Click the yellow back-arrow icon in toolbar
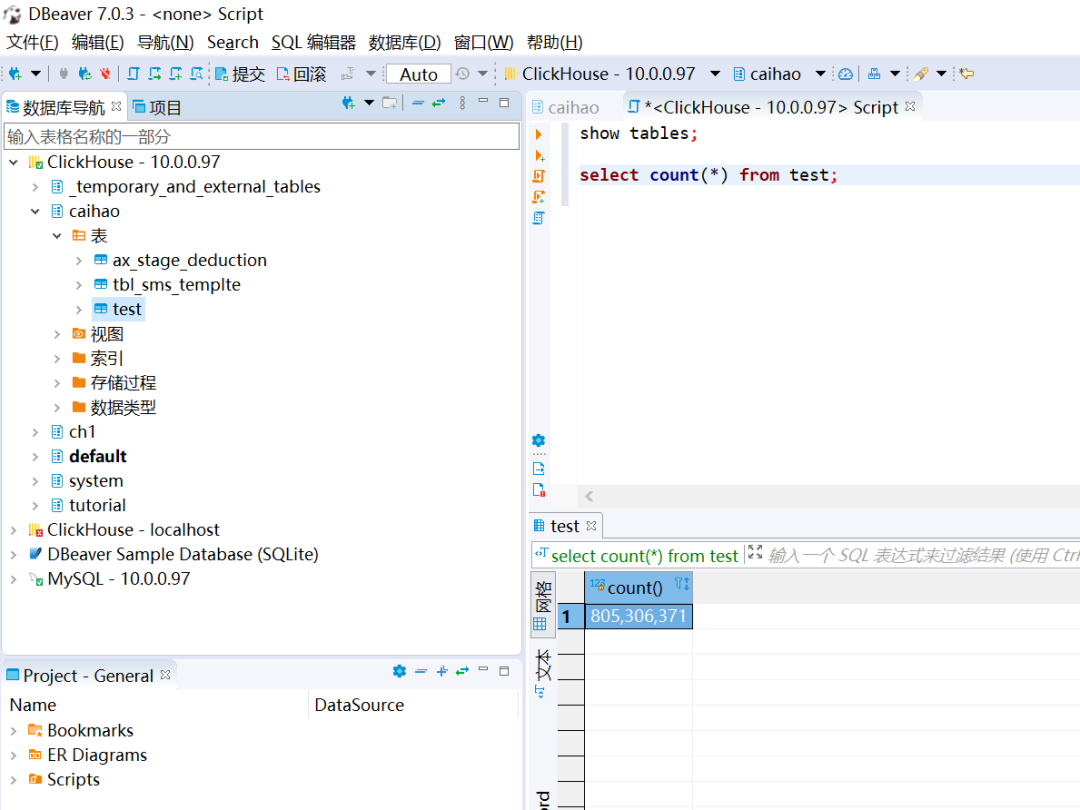The height and width of the screenshot is (810, 1080). click(x=967, y=74)
